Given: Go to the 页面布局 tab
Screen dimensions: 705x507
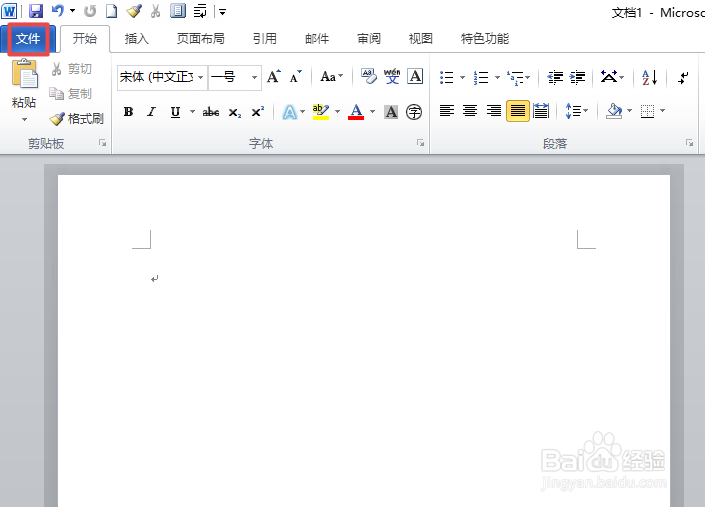Looking at the screenshot, I should 201,39.
